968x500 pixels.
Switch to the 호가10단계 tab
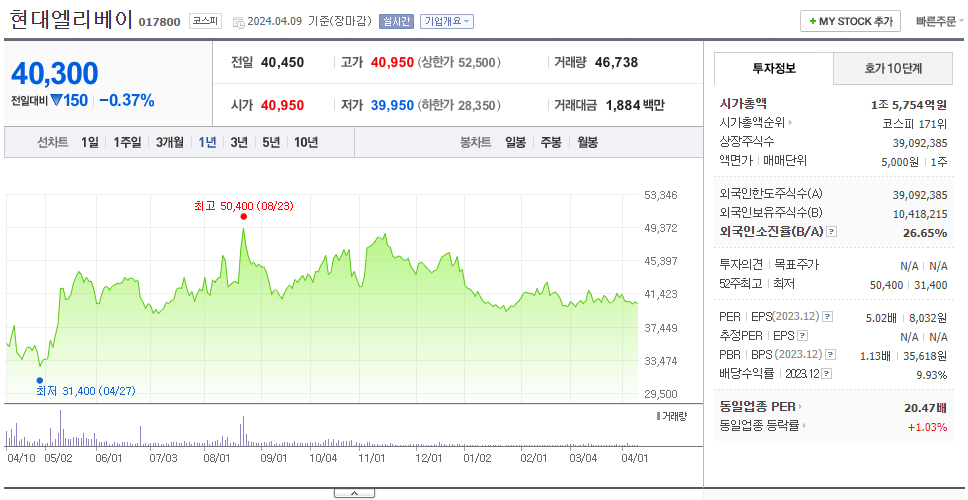click(893, 69)
